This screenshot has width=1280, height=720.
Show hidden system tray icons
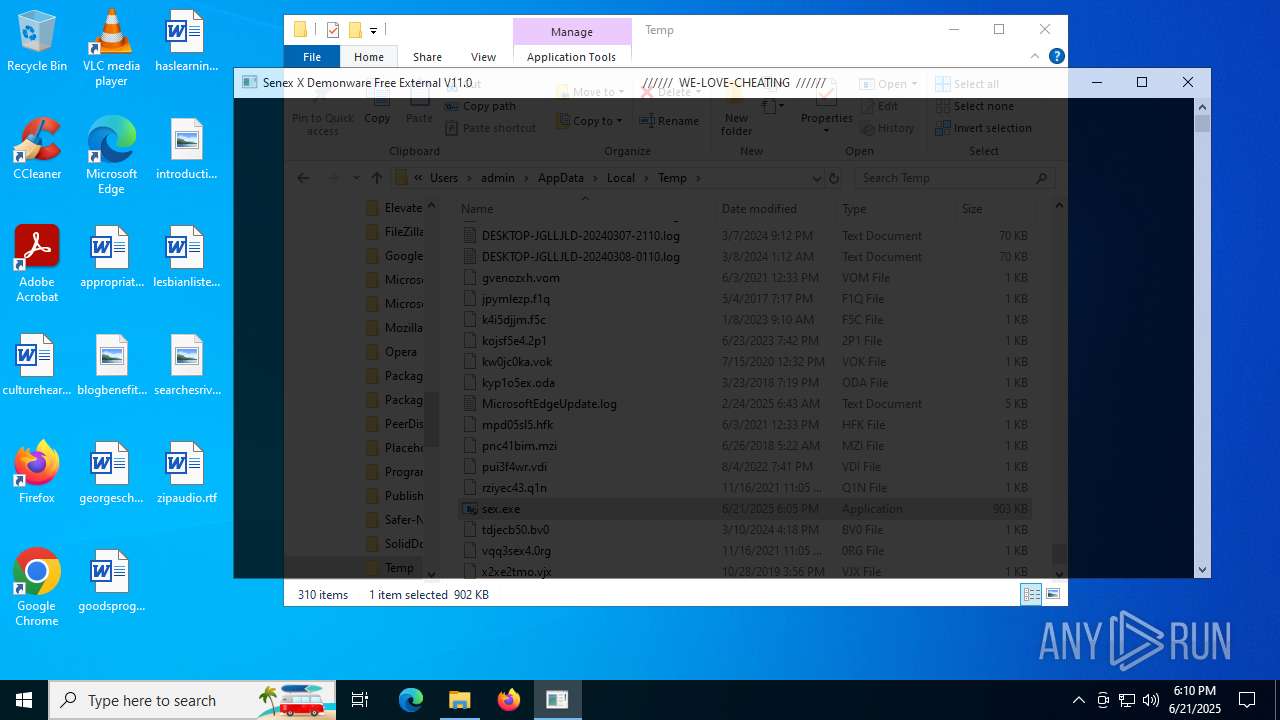click(x=1078, y=700)
